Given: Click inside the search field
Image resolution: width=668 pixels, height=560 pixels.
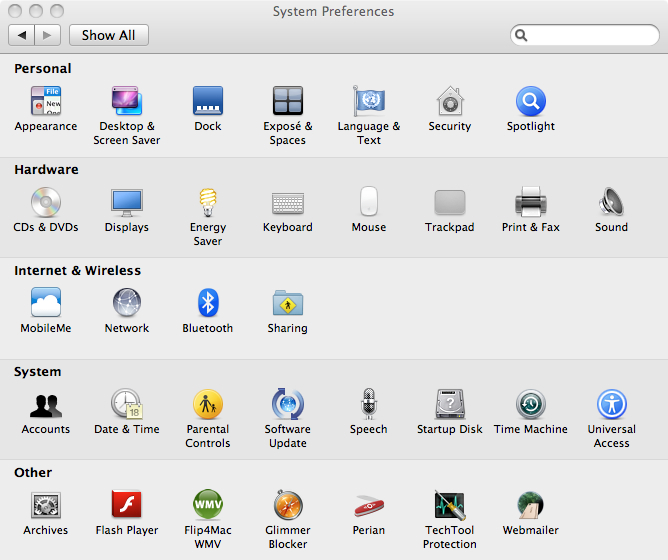Looking at the screenshot, I should pos(585,35).
